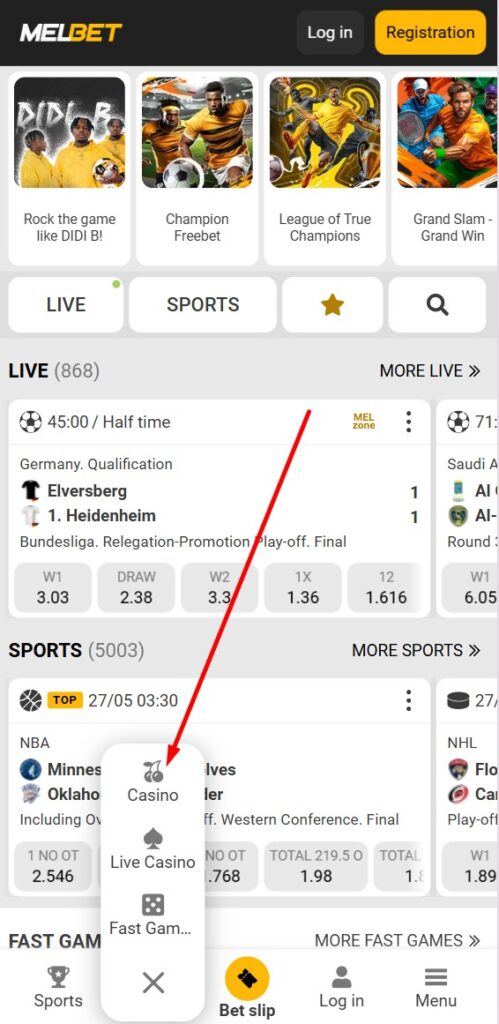499x1024 pixels.
Task: Click the search magnifier button
Action: coord(437,304)
